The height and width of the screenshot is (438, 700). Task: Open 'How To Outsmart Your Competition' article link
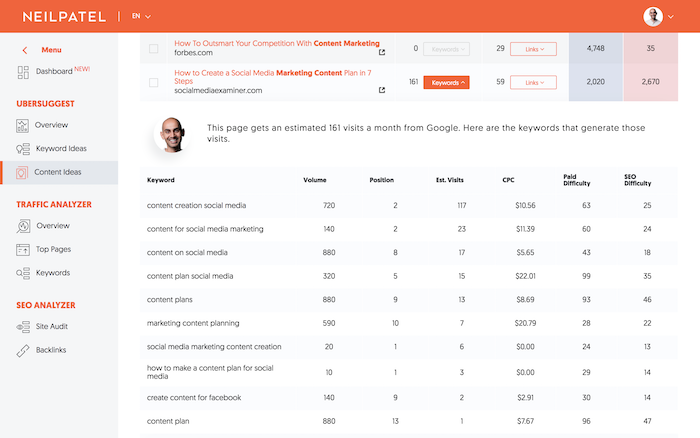(277, 43)
